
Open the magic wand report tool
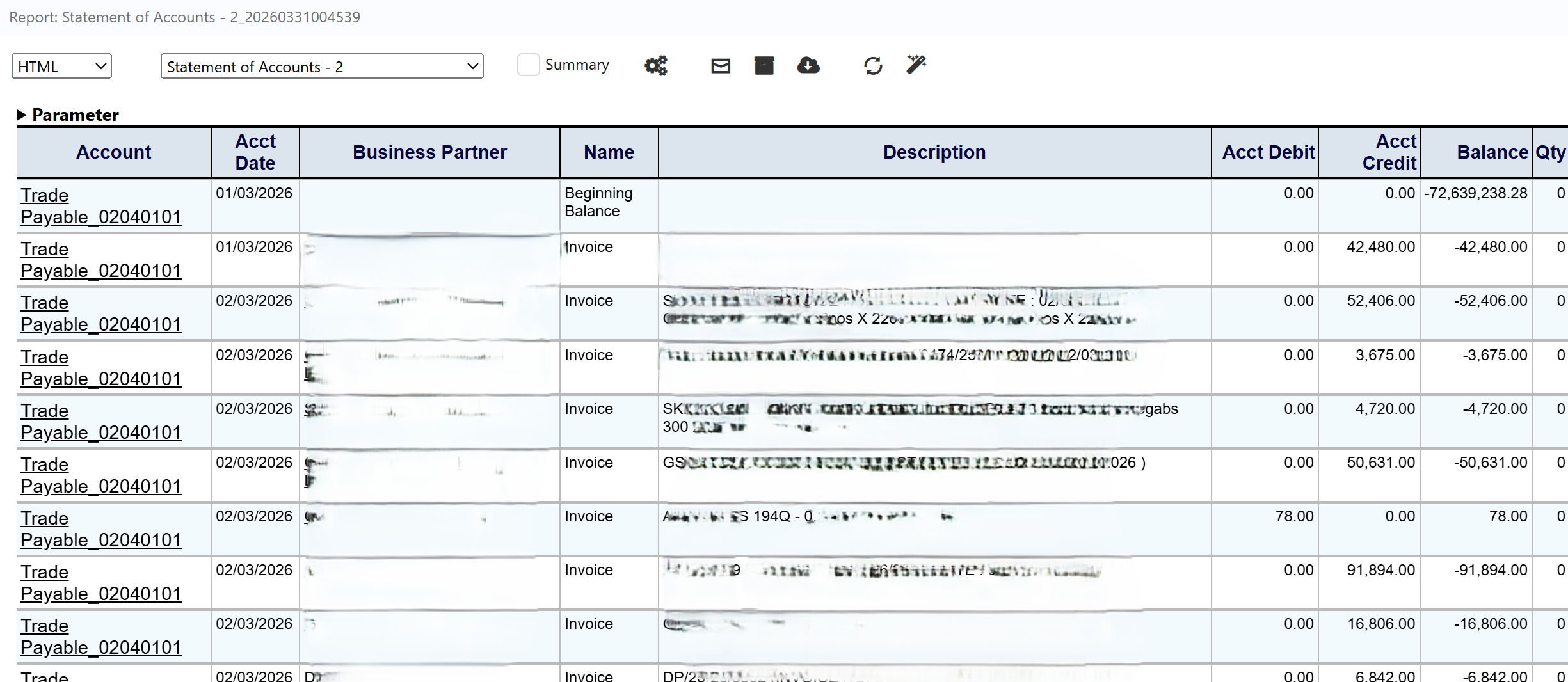[x=915, y=64]
